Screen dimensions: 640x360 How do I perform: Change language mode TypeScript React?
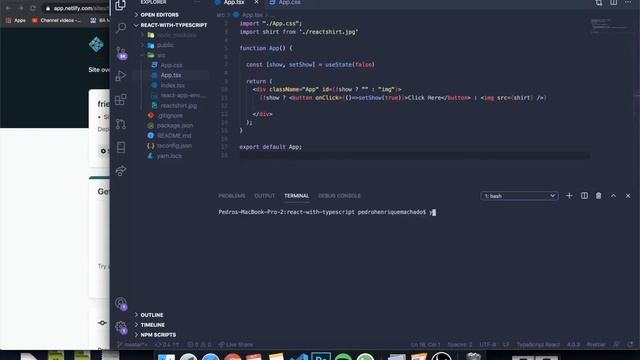click(x=538, y=344)
